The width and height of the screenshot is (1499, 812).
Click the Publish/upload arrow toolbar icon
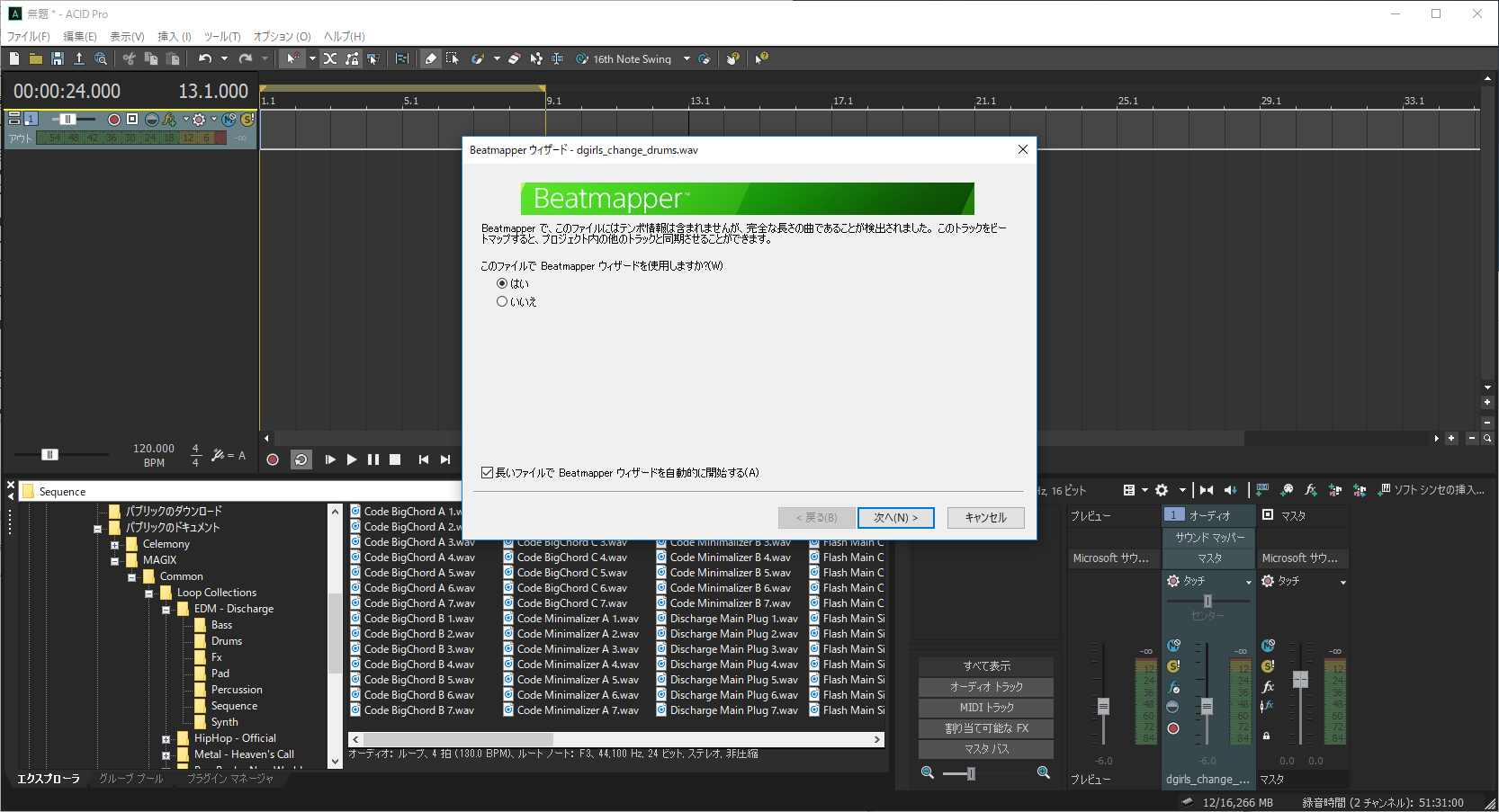(79, 58)
